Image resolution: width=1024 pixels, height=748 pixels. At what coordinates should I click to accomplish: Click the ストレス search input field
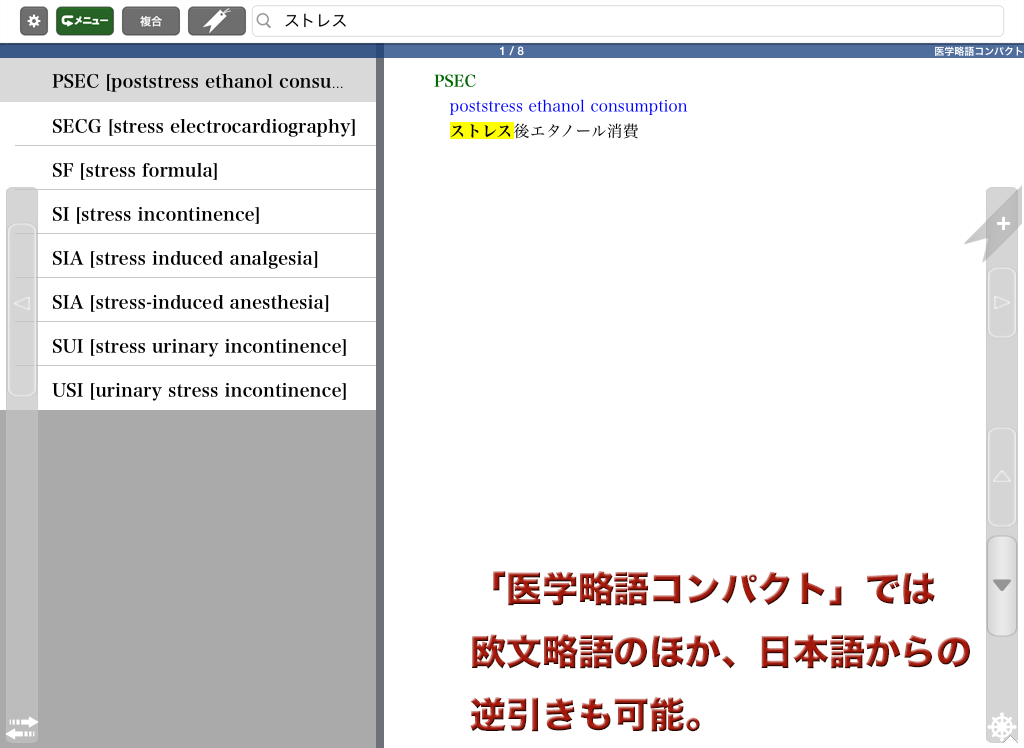(640, 21)
